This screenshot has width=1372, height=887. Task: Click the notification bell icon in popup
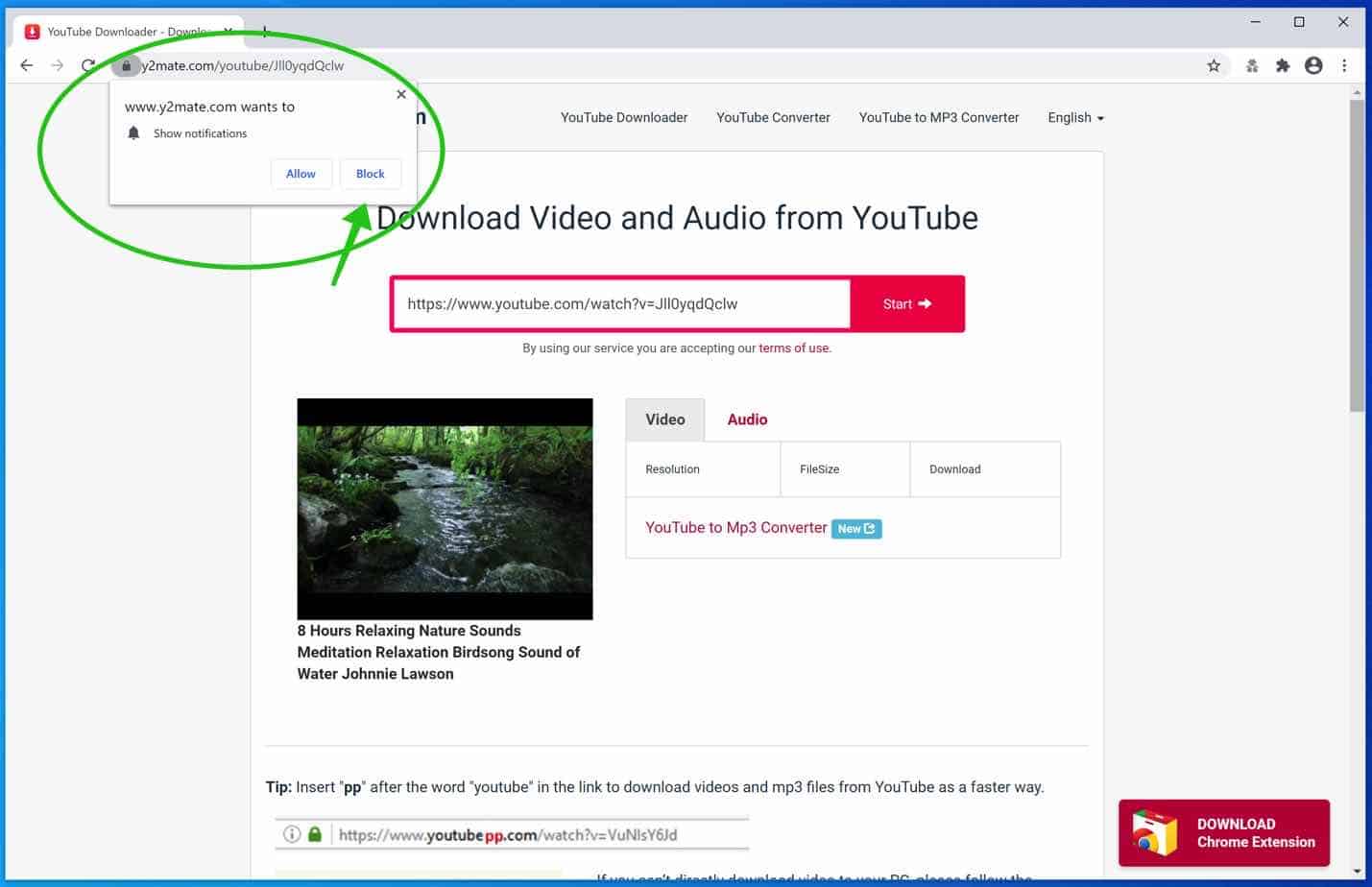coord(133,132)
